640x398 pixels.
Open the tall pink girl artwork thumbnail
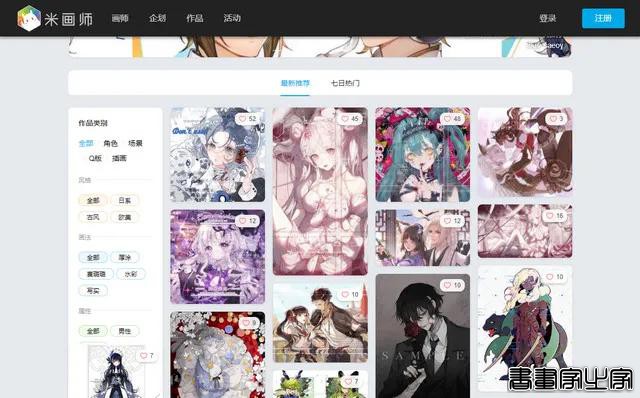(x=320, y=191)
